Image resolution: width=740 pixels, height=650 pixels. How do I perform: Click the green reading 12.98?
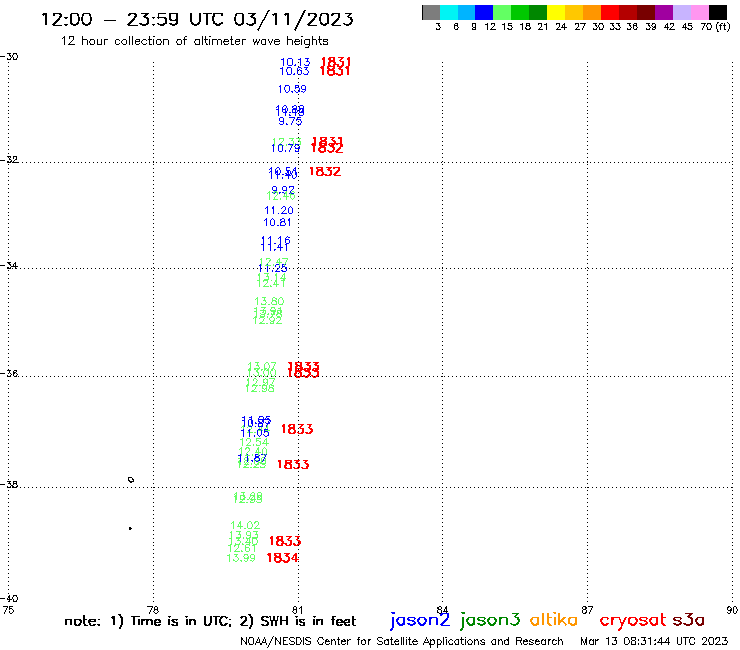260,388
